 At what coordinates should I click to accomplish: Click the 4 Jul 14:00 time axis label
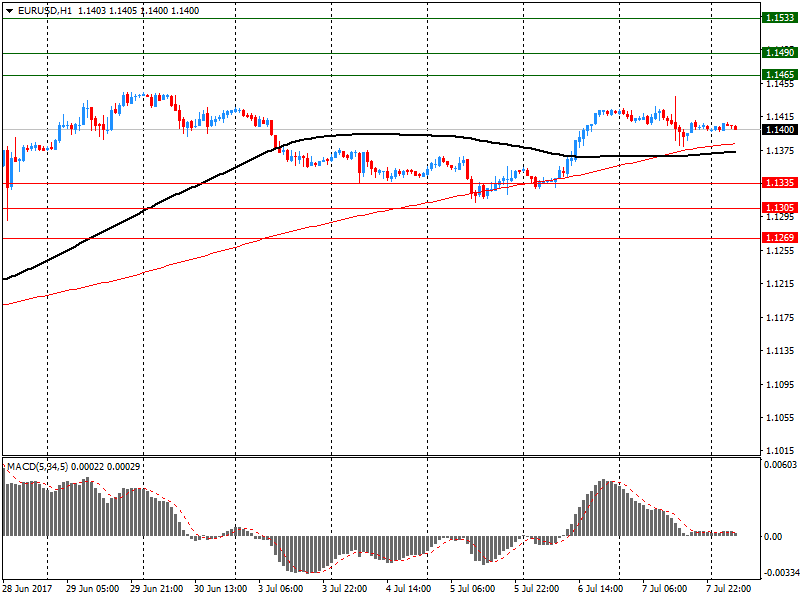409,589
